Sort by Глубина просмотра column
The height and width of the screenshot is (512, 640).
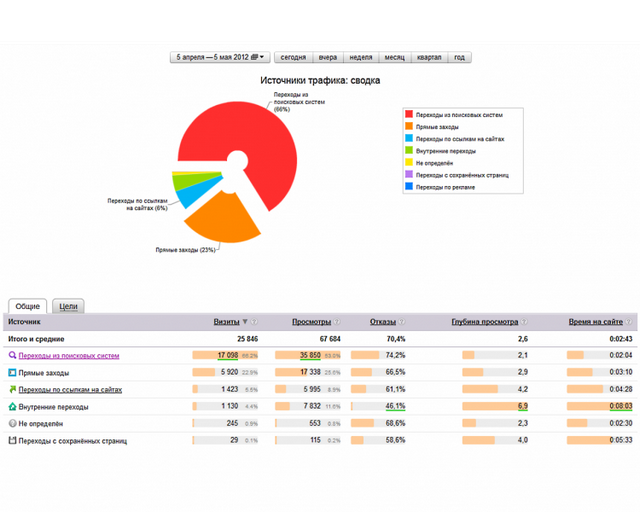tap(484, 322)
